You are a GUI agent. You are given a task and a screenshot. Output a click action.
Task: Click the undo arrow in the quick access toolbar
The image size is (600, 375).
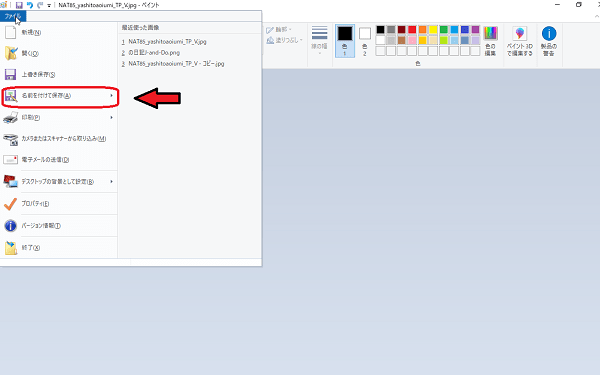click(x=29, y=5)
